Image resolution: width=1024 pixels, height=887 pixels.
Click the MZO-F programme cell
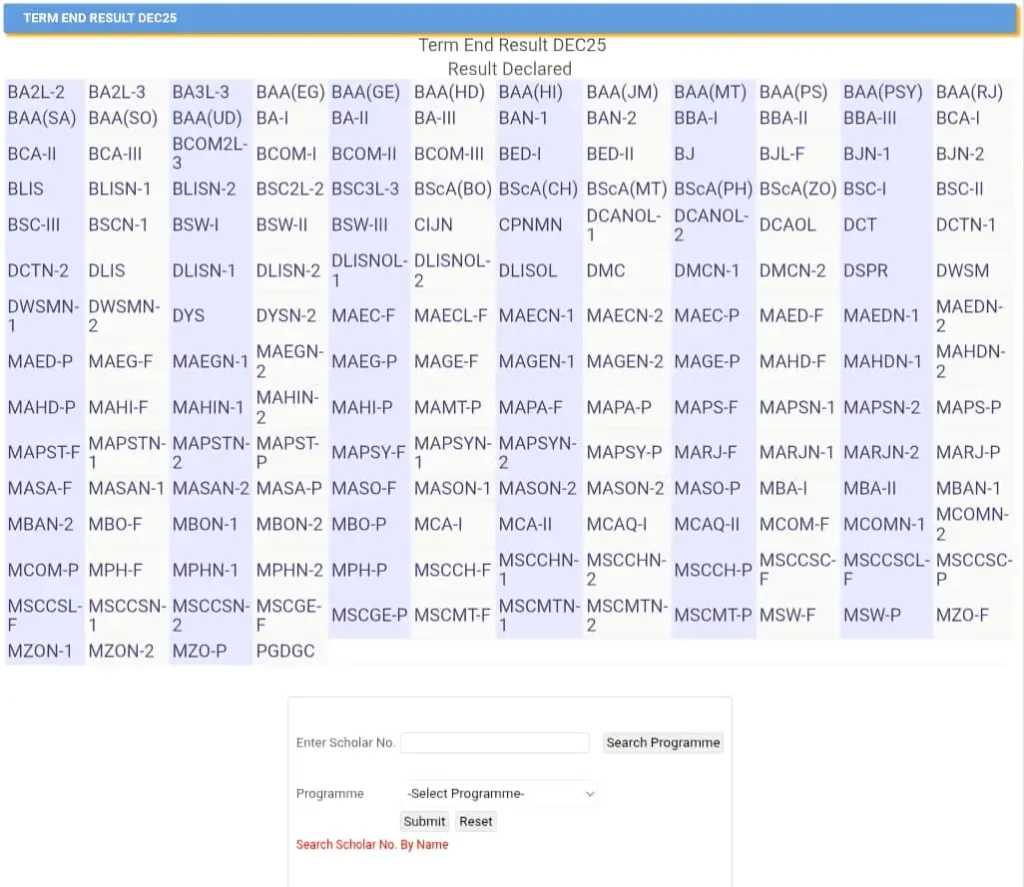pyautogui.click(x=962, y=615)
